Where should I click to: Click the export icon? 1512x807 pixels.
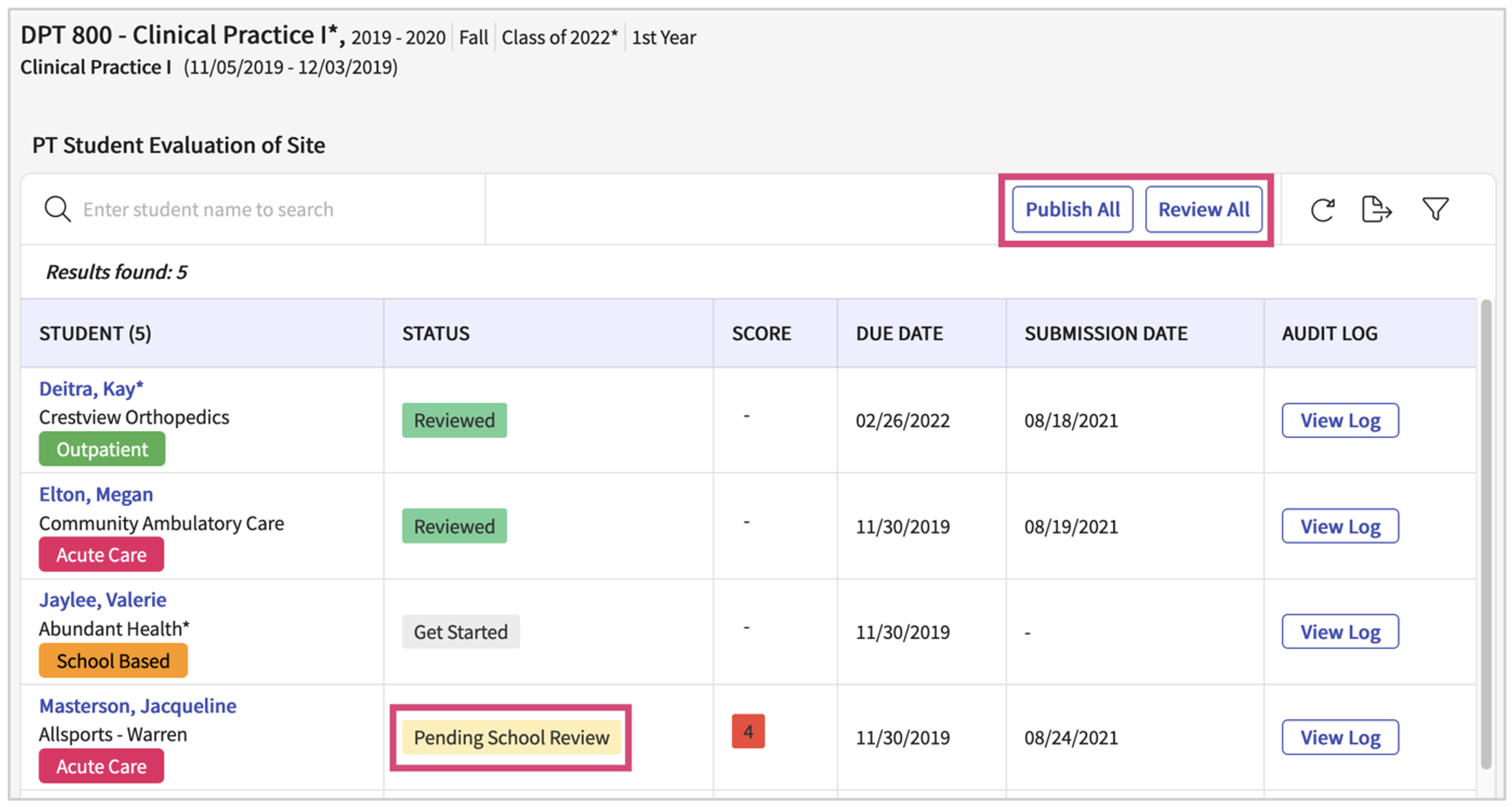coord(1376,209)
